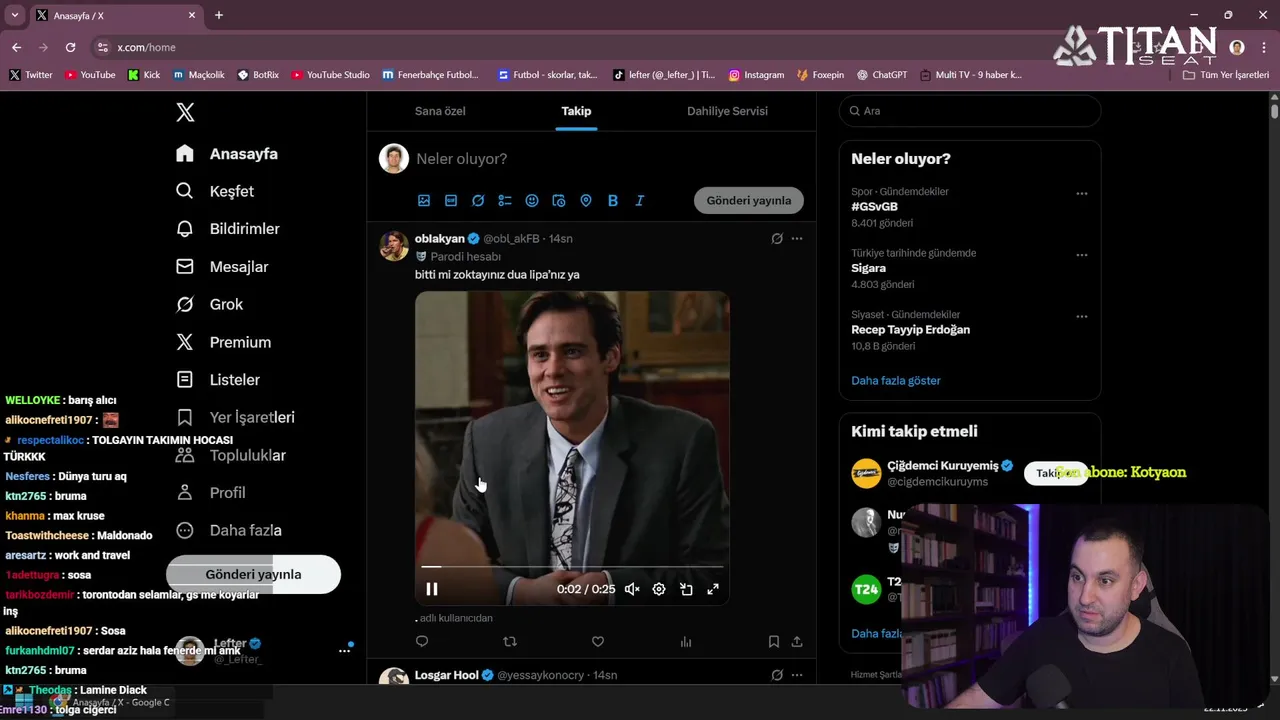Open oblakyan profile name link
The image size is (1280, 720).
pyautogui.click(x=440, y=239)
